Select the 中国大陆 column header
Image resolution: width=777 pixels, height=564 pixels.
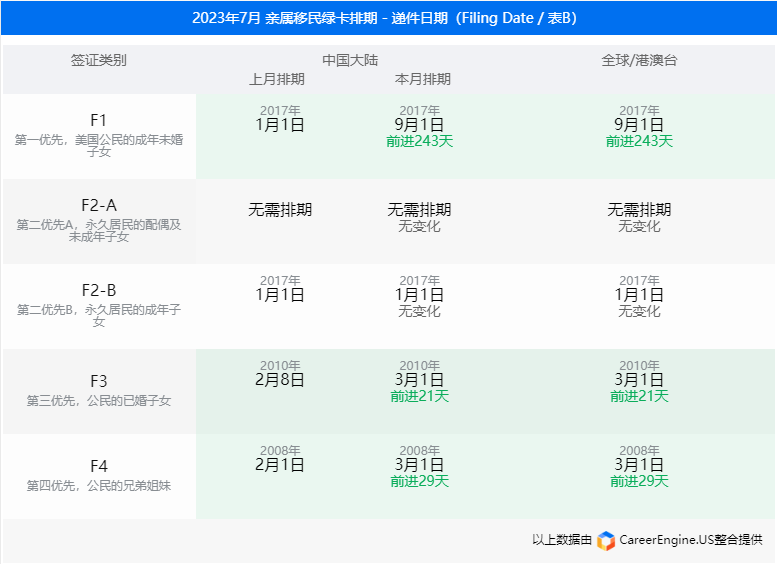[350, 60]
